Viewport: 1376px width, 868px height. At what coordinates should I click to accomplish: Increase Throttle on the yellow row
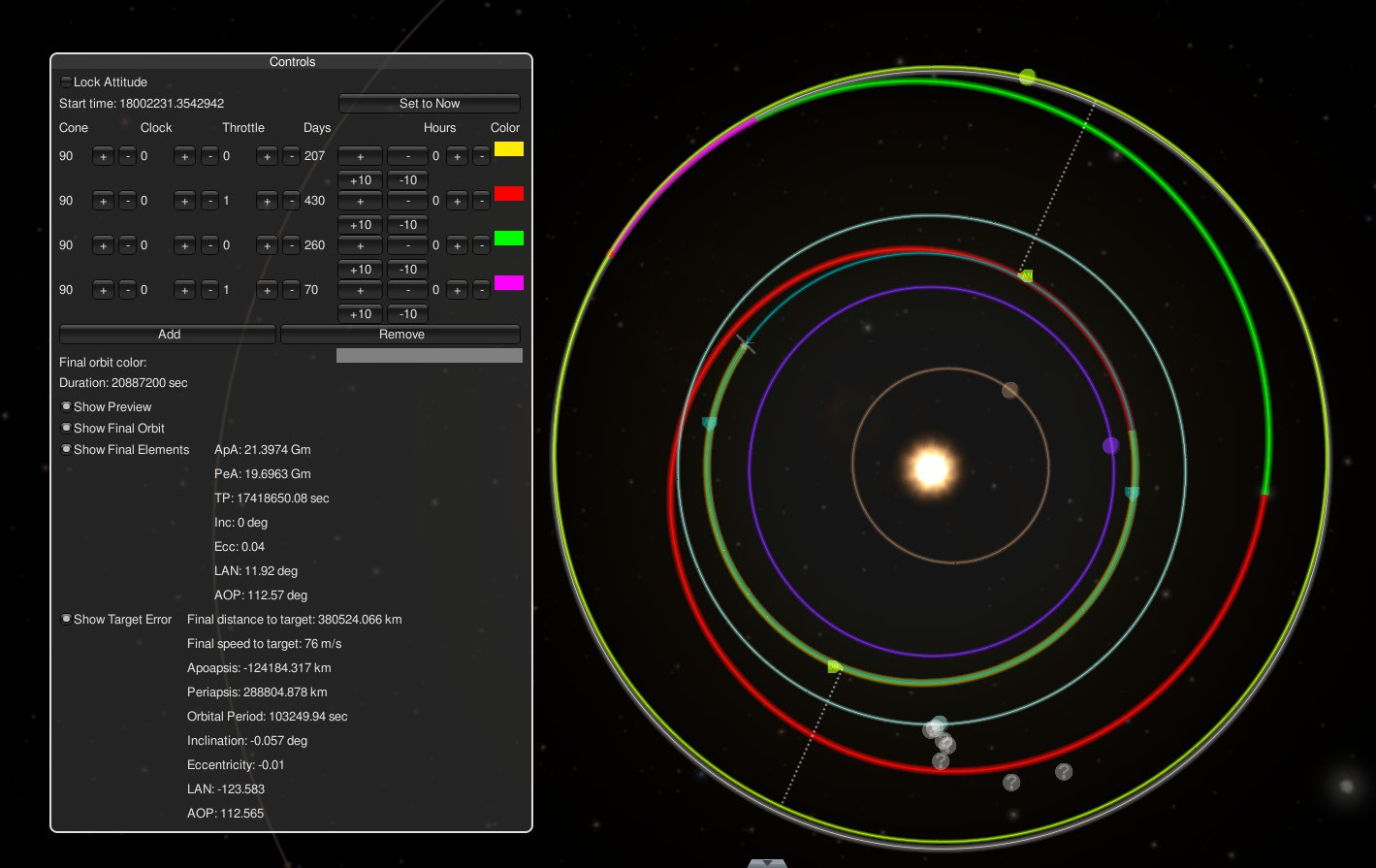267,156
